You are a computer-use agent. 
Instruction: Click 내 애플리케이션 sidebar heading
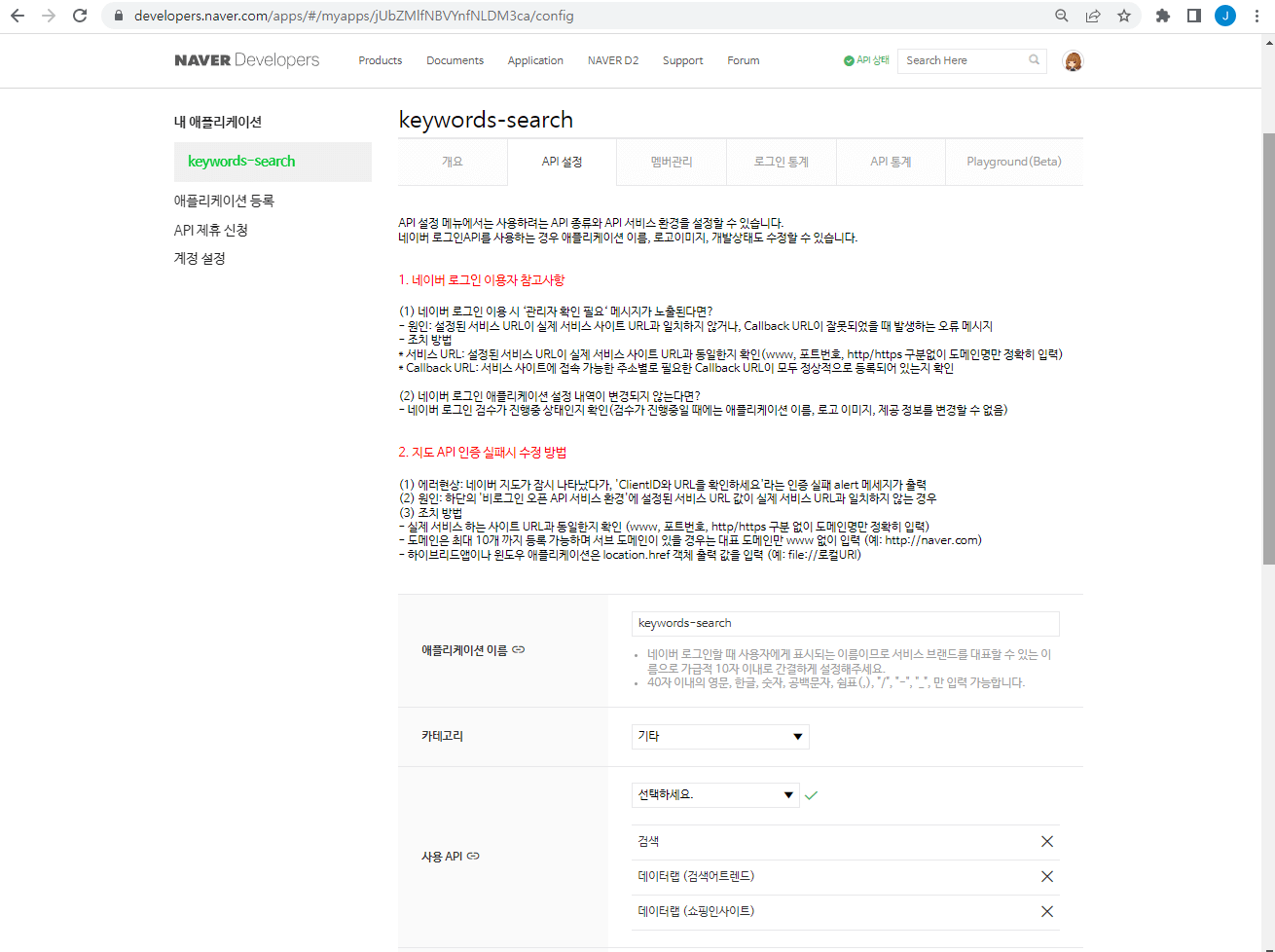coord(218,122)
